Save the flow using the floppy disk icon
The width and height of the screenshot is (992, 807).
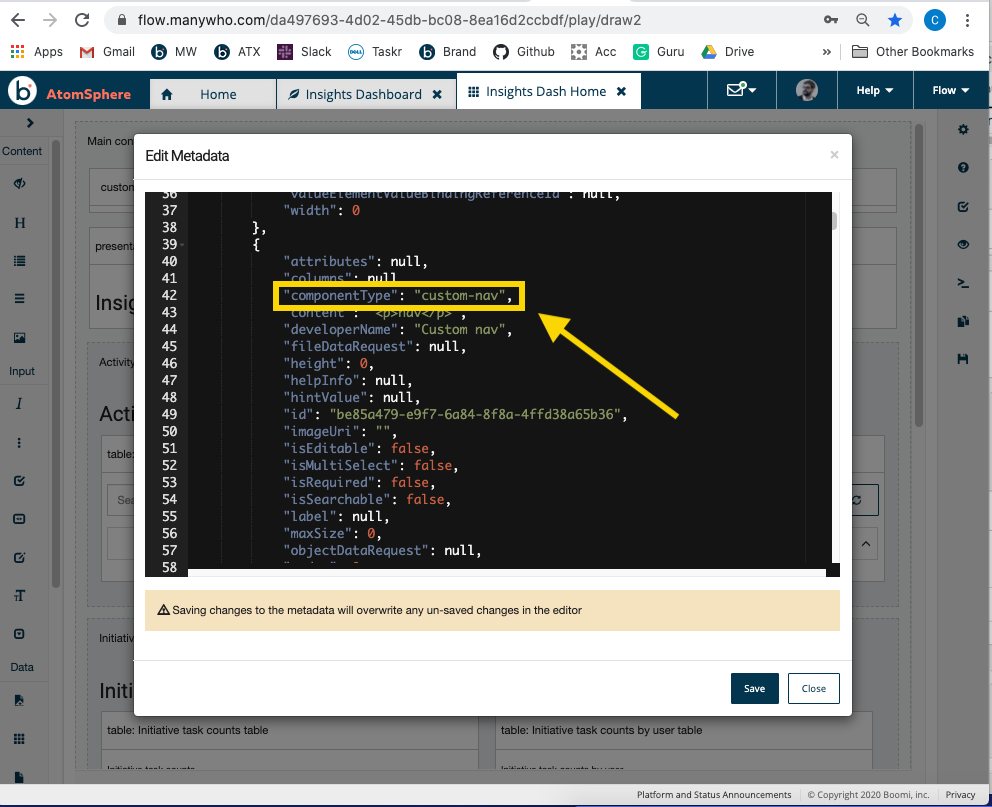tap(963, 359)
